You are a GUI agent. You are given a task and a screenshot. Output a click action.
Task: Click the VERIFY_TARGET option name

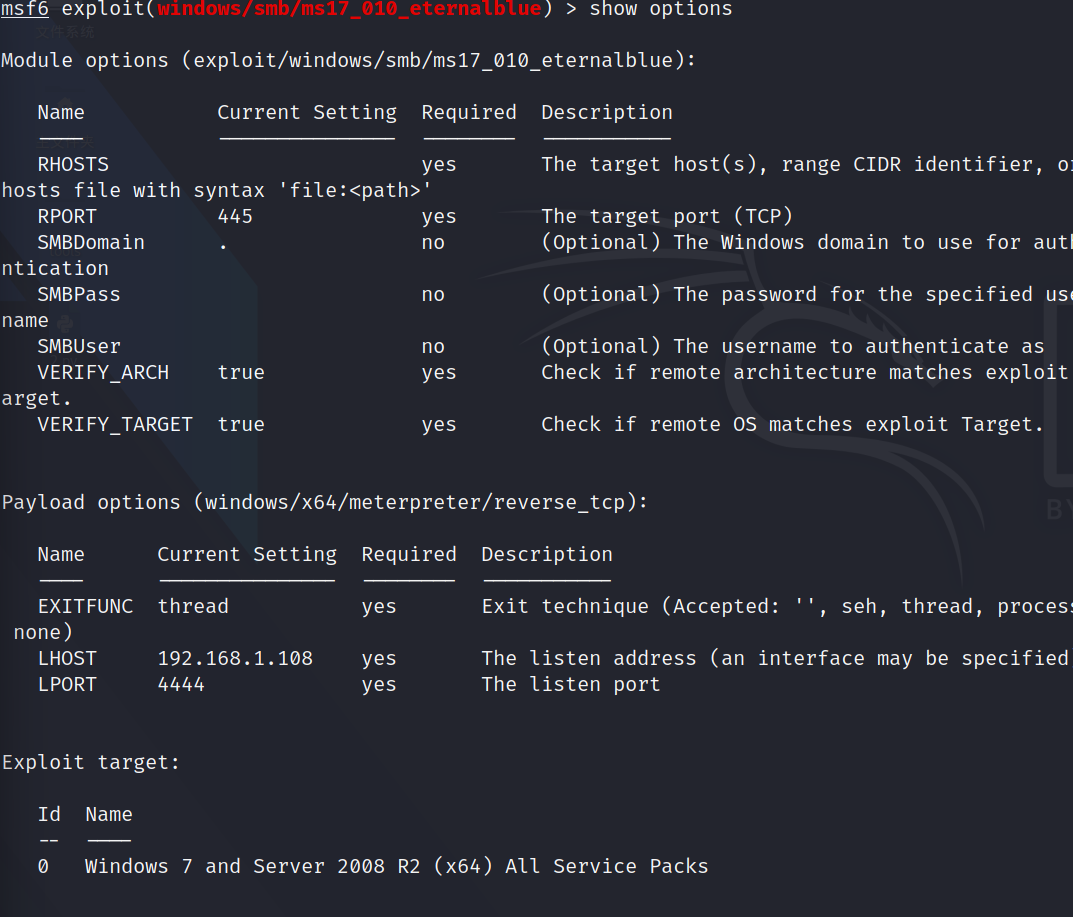tap(115, 424)
